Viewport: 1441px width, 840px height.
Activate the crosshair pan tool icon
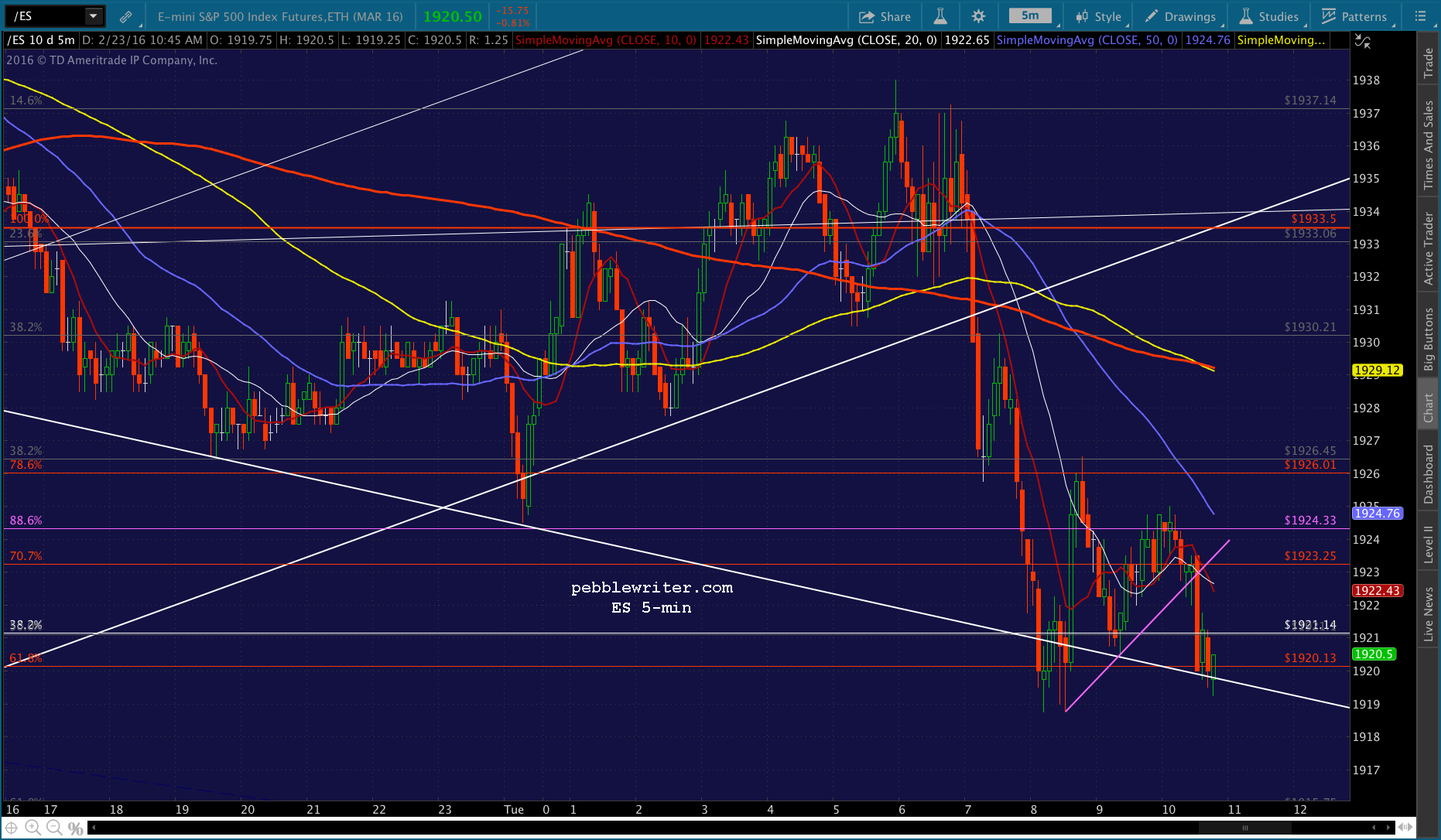click(12, 828)
